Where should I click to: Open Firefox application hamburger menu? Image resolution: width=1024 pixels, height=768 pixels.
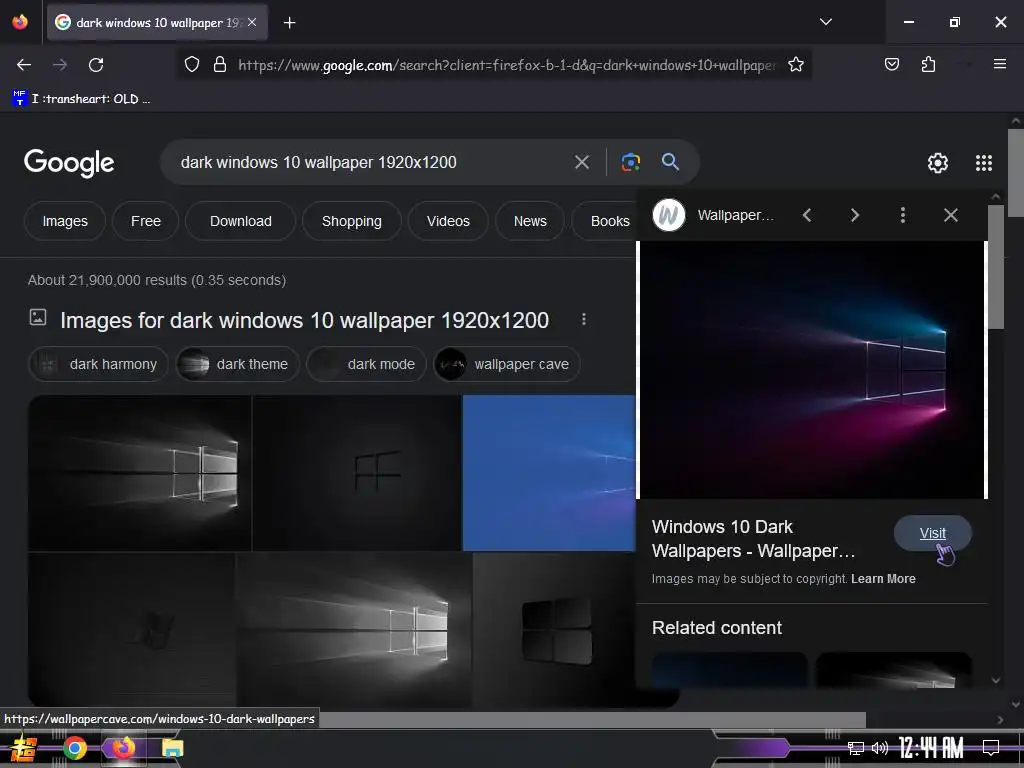999,64
